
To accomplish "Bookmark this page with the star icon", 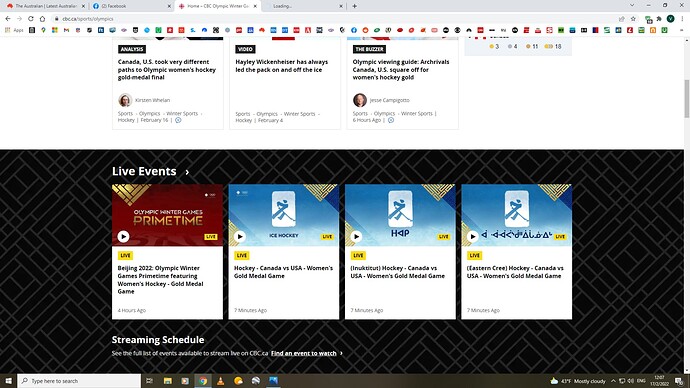I will pyautogui.click(x=633, y=18).
